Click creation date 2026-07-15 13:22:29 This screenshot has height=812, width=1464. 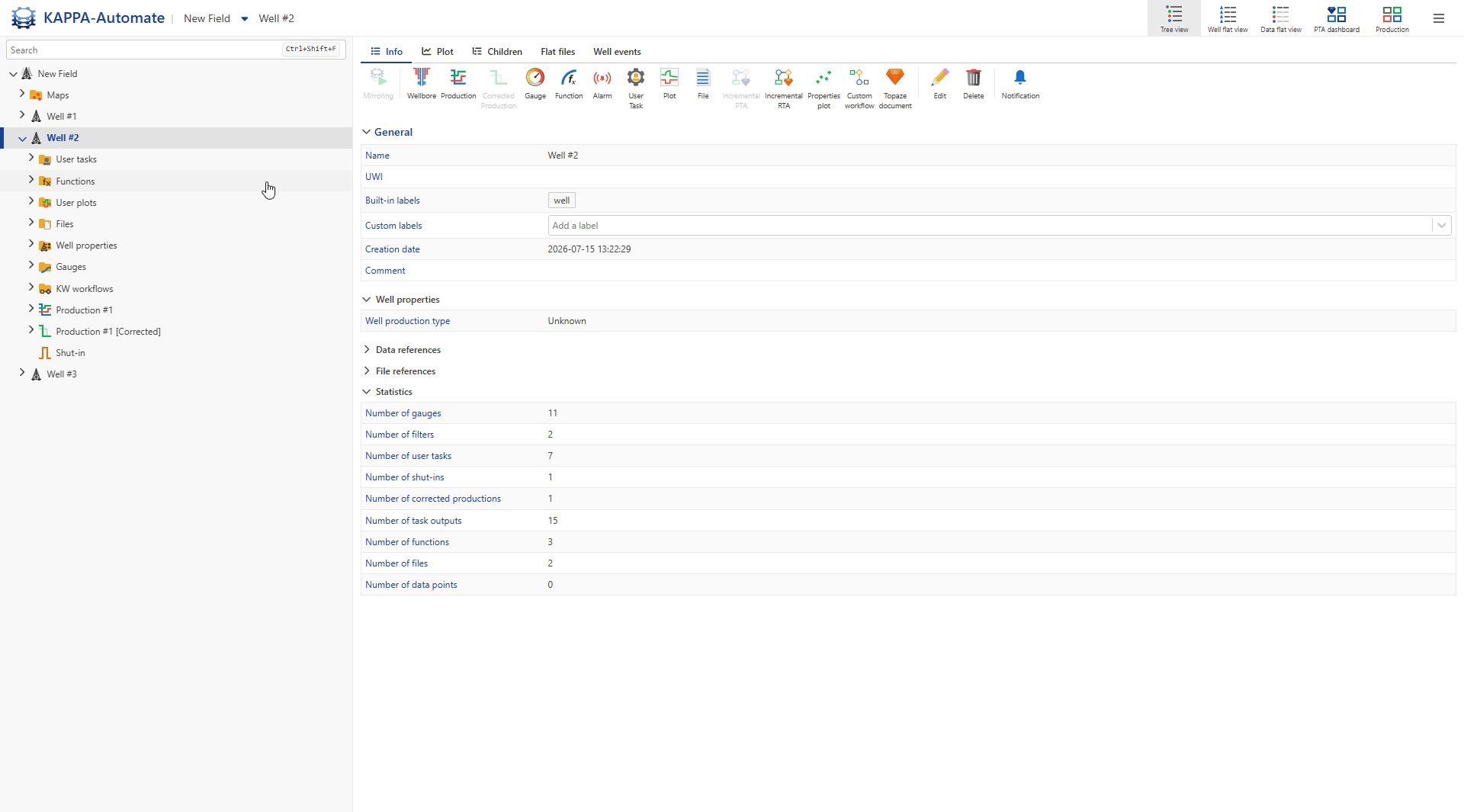coord(589,249)
